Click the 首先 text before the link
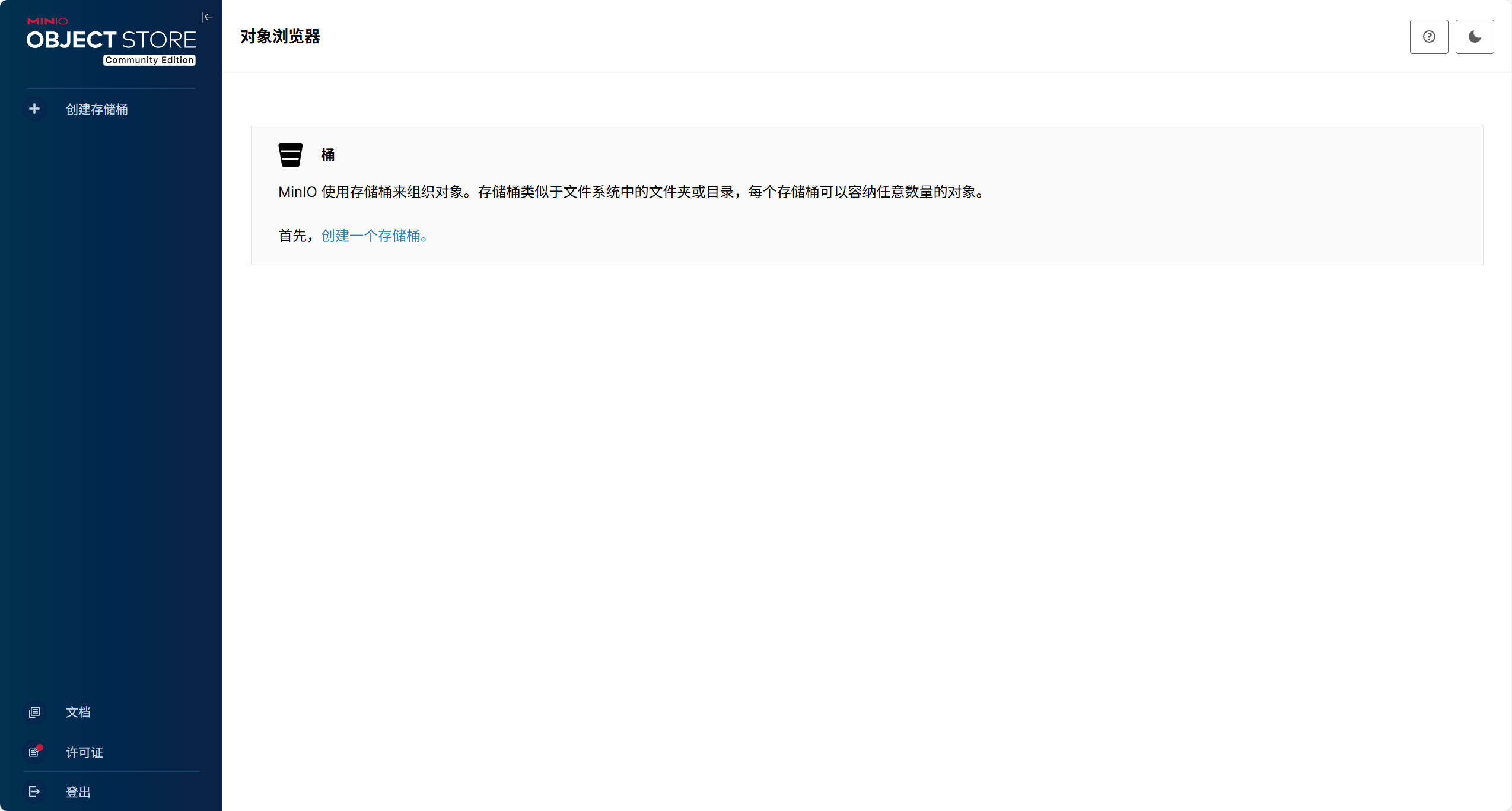This screenshot has width=1512, height=811. click(293, 236)
